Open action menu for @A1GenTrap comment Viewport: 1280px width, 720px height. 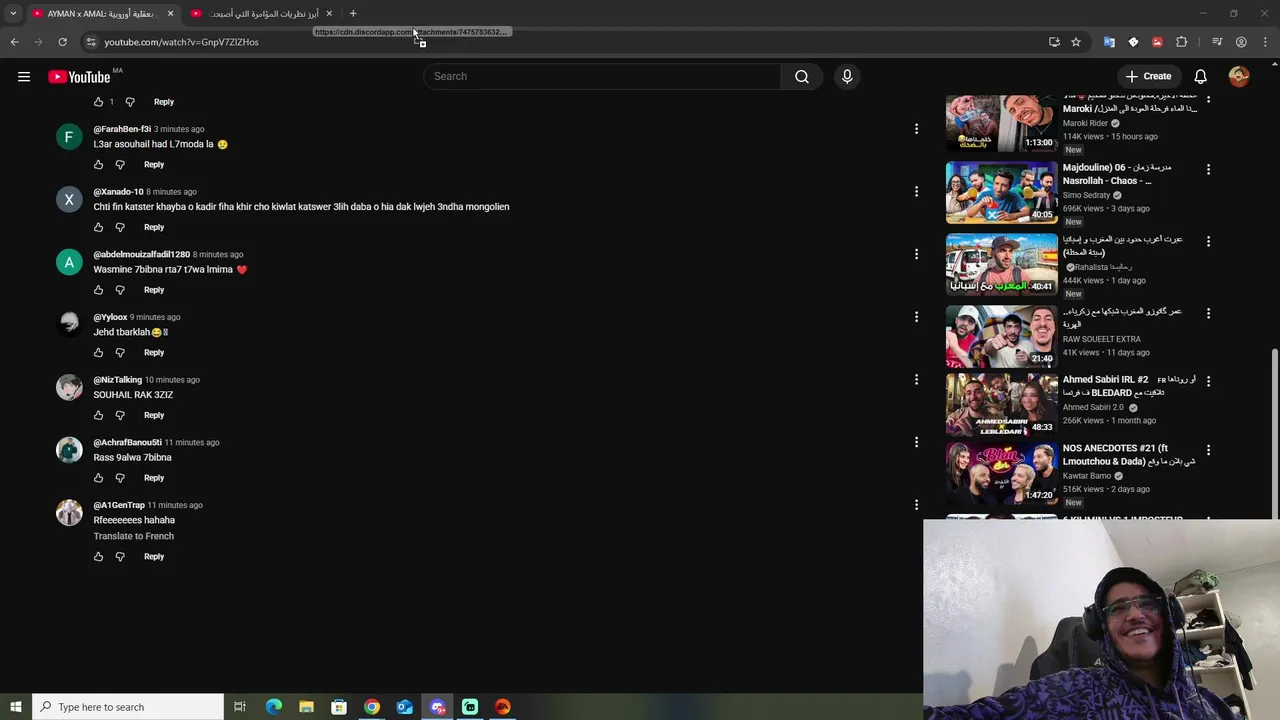(916, 505)
